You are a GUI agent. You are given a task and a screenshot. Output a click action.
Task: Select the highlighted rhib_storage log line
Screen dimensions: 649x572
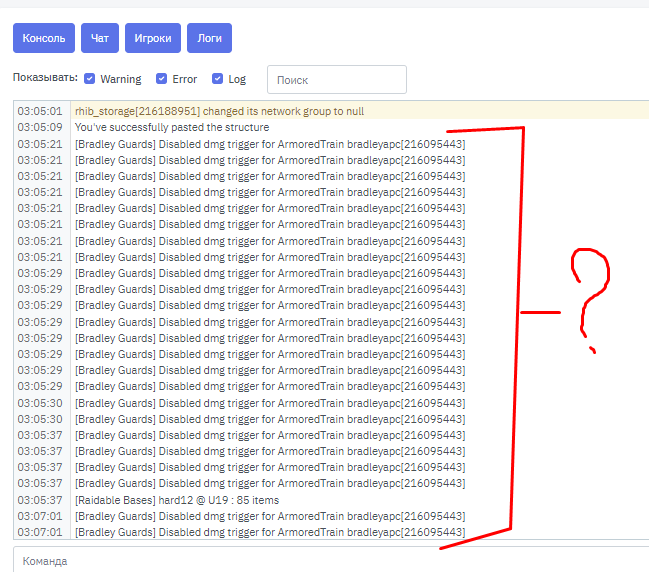[219, 111]
